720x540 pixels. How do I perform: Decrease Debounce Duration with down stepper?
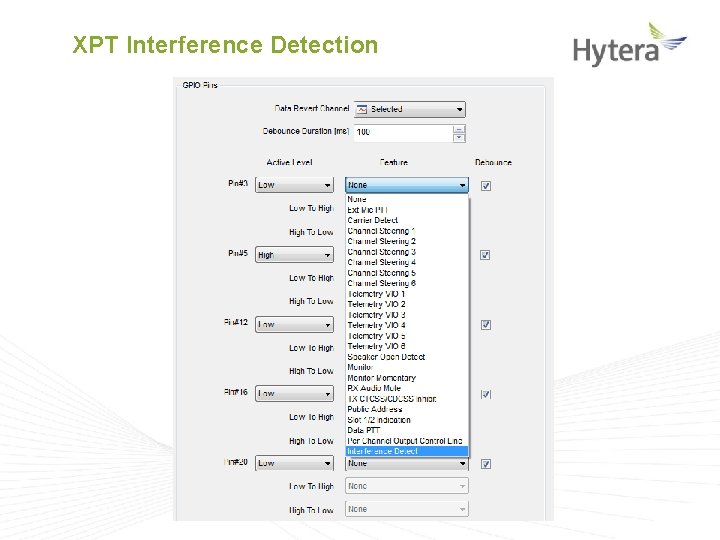(459, 137)
